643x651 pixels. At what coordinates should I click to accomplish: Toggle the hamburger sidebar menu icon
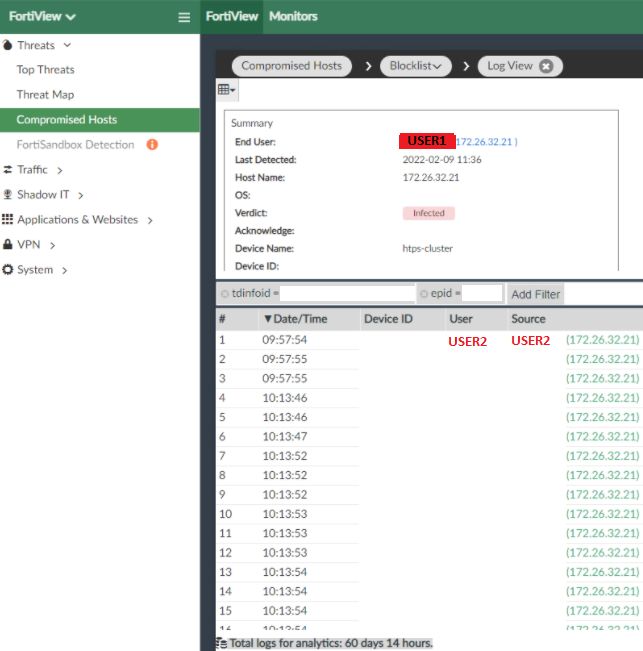point(184,17)
